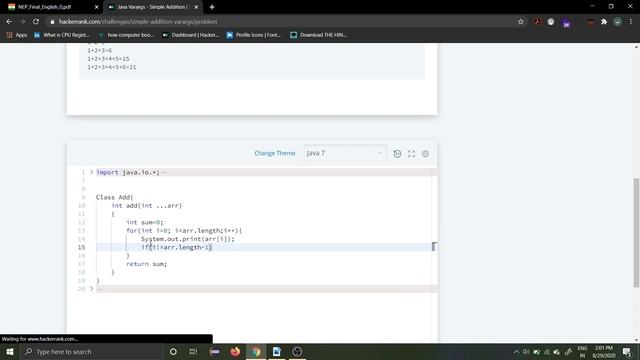The width and height of the screenshot is (640, 360).
Task: Open OBS Studio from the taskbar
Action: coord(297,351)
